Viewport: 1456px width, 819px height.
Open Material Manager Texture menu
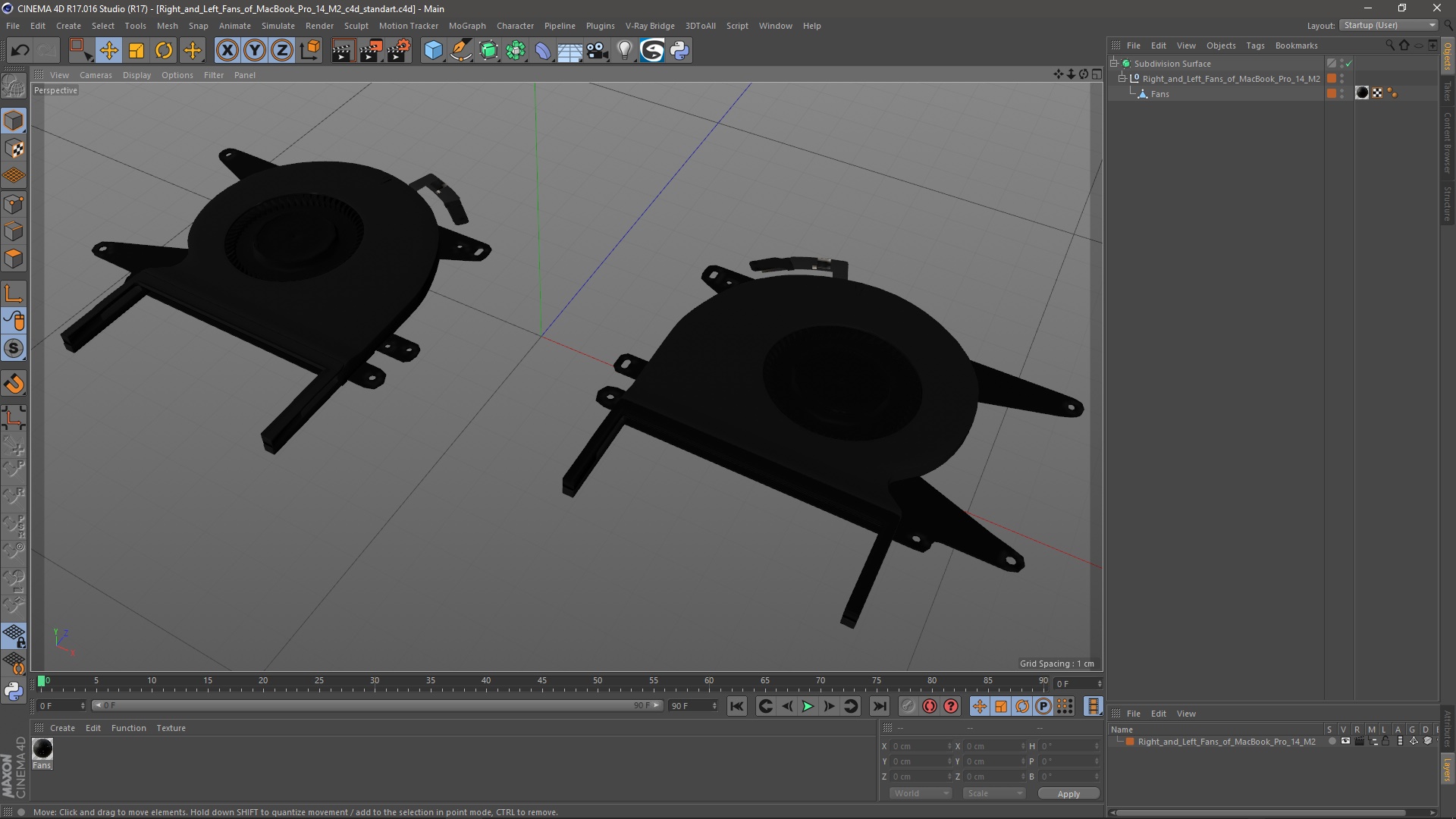pyautogui.click(x=171, y=728)
